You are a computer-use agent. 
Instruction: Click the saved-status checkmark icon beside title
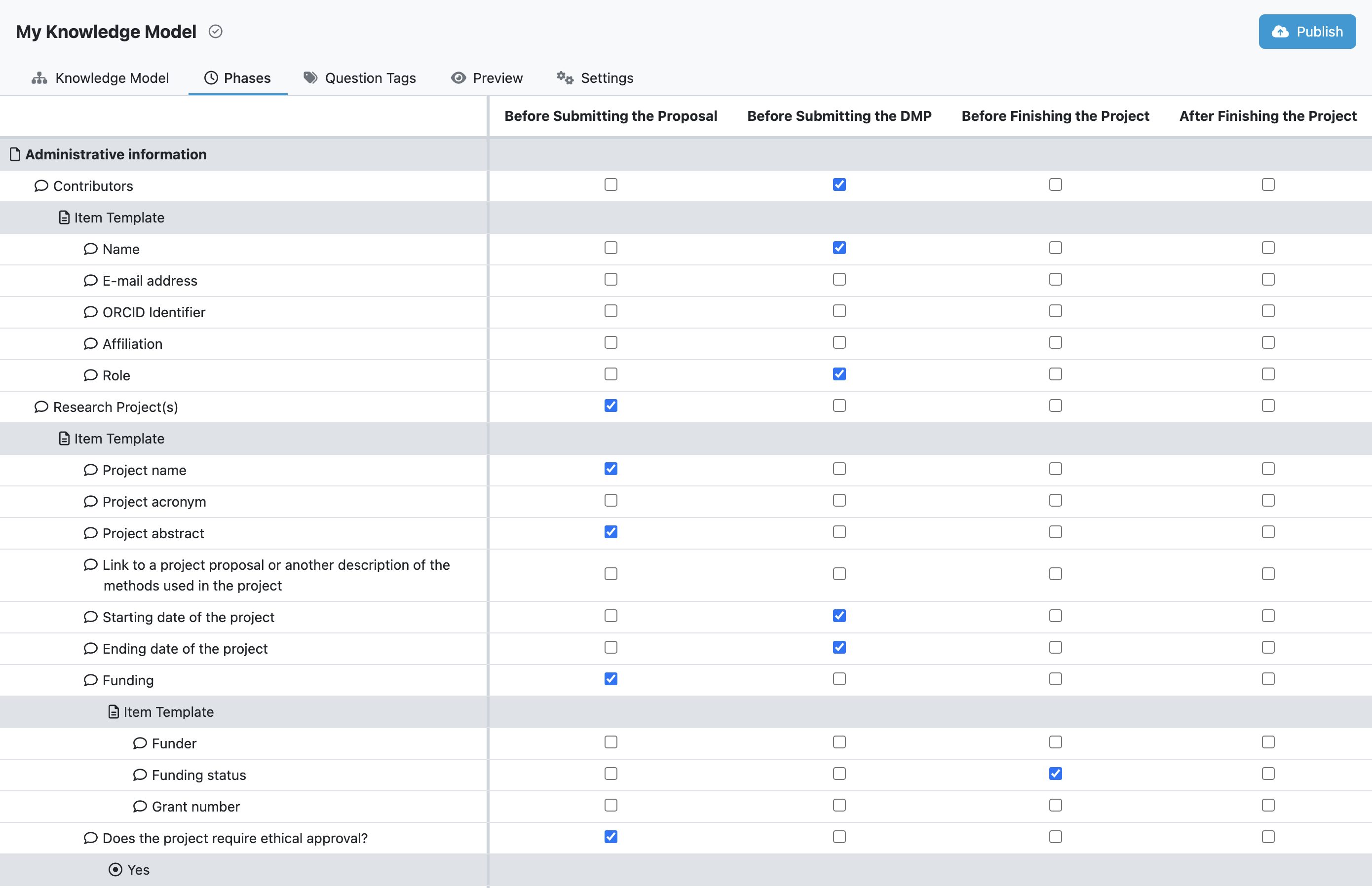coord(216,31)
